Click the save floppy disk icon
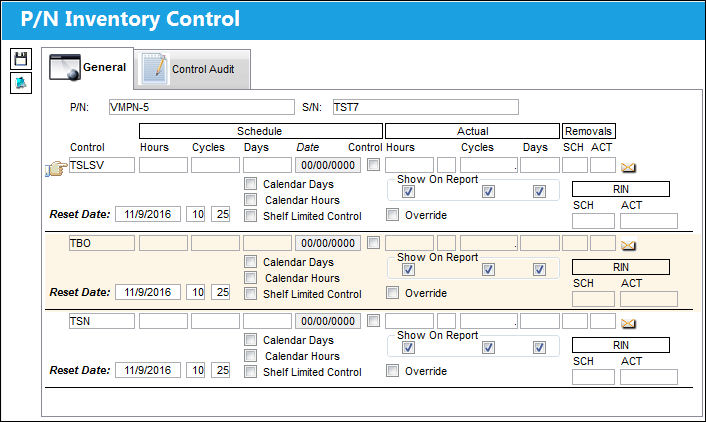Viewport: 706px width, 422px height. click(x=21, y=59)
